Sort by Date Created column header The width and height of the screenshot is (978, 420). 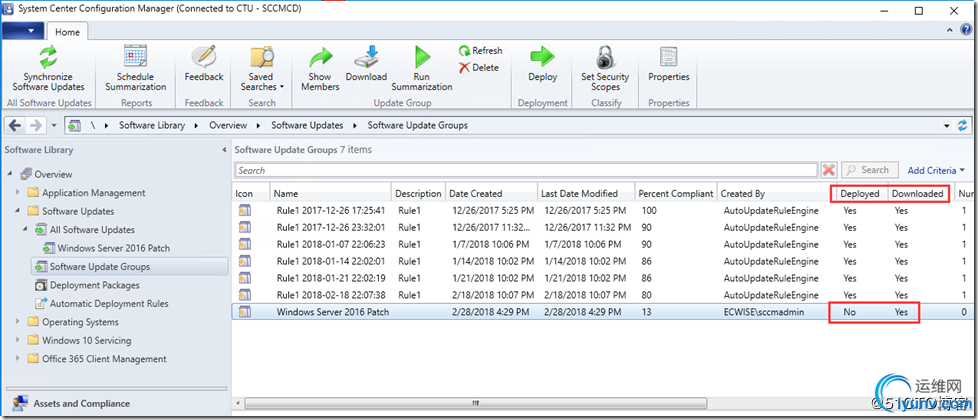click(x=491, y=193)
